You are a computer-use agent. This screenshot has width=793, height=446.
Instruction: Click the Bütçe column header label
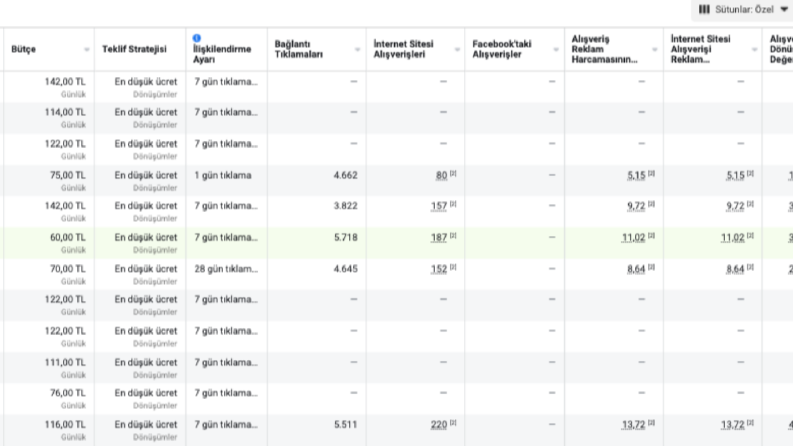(23, 49)
